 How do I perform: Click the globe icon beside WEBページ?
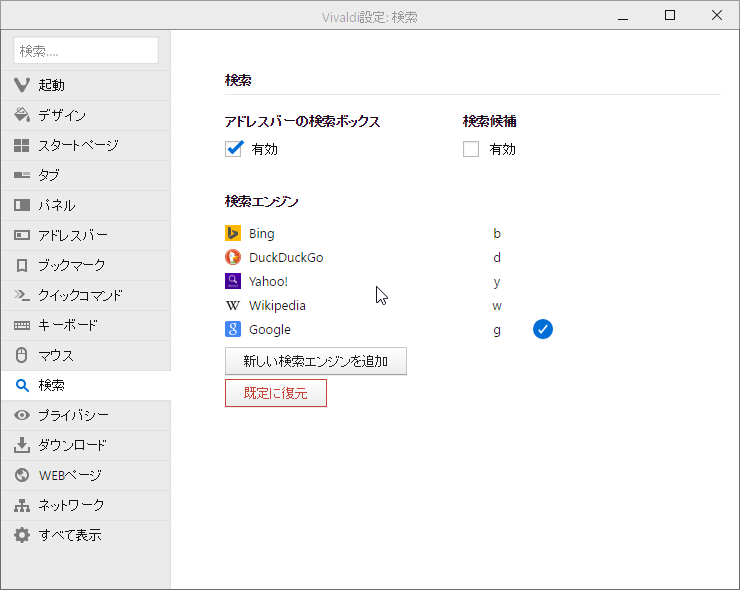pyautogui.click(x=22, y=475)
